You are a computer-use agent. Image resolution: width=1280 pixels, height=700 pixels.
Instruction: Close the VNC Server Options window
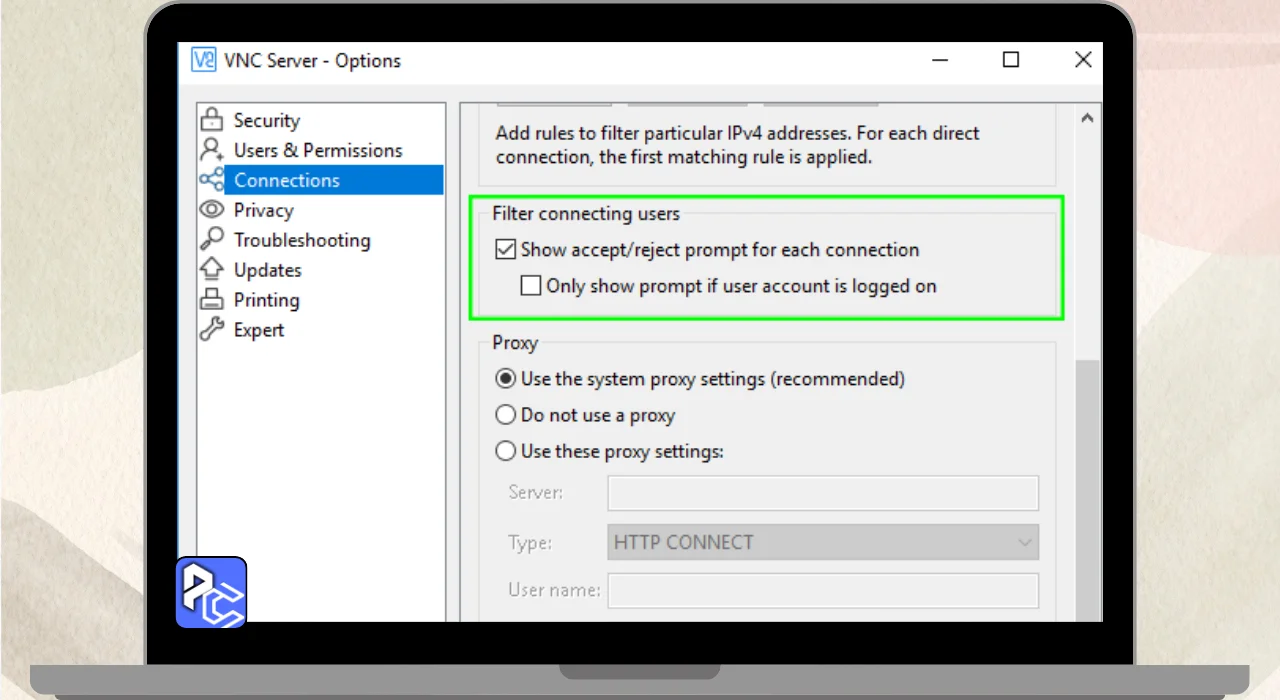click(x=1083, y=60)
